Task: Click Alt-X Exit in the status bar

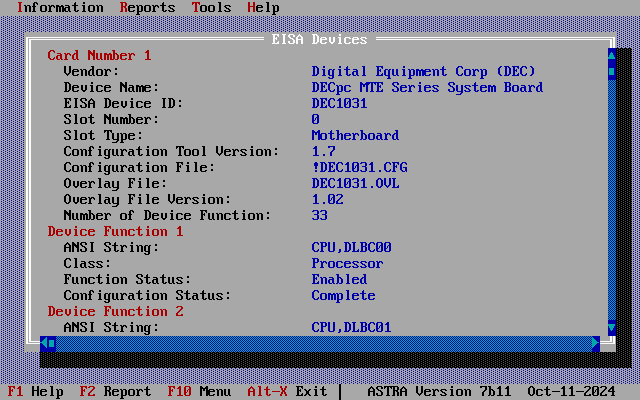Action: (x=287, y=391)
